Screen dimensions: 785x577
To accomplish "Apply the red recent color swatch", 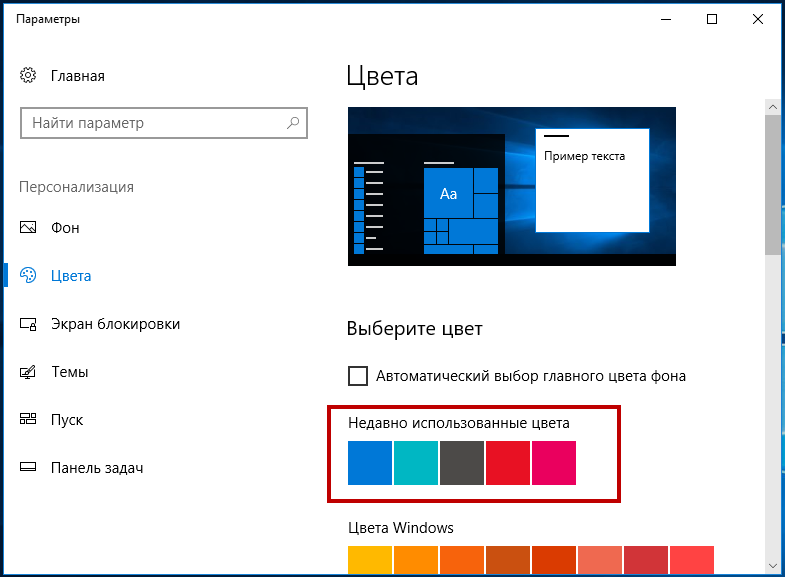I will coord(508,463).
